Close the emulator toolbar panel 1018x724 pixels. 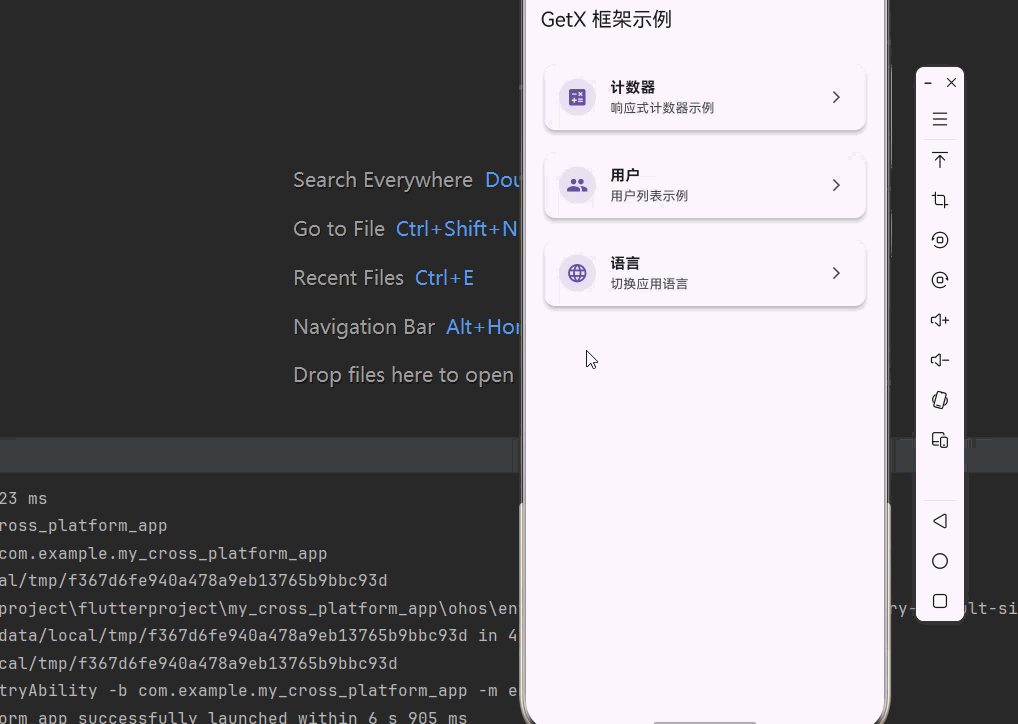tap(951, 82)
